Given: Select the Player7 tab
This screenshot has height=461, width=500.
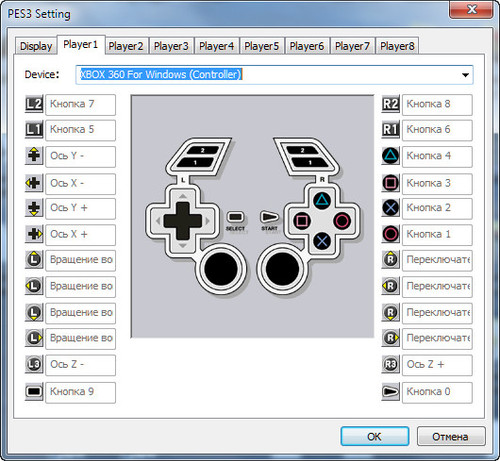Looking at the screenshot, I should [x=352, y=46].
